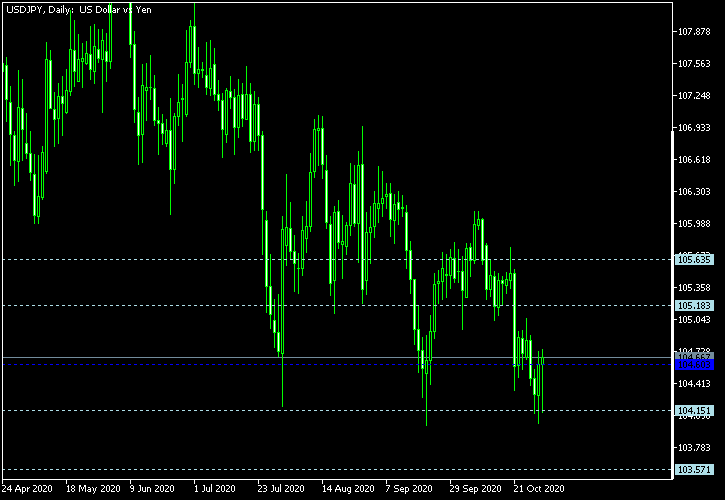Select the highlighted 103.571 level tag
Viewport: 725px width, 500px height.
click(694, 469)
